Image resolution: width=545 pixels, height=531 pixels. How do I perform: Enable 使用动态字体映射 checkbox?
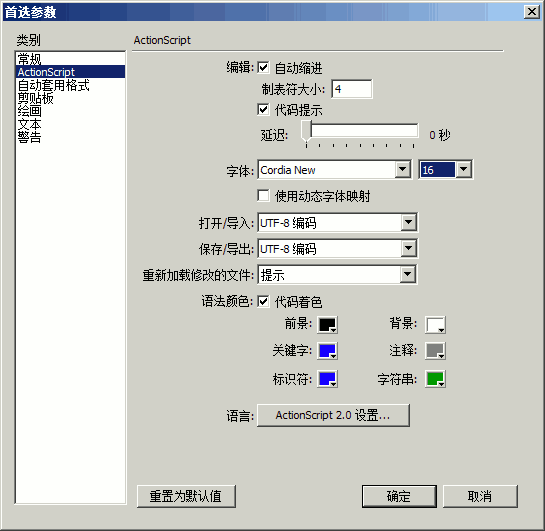tap(263, 195)
